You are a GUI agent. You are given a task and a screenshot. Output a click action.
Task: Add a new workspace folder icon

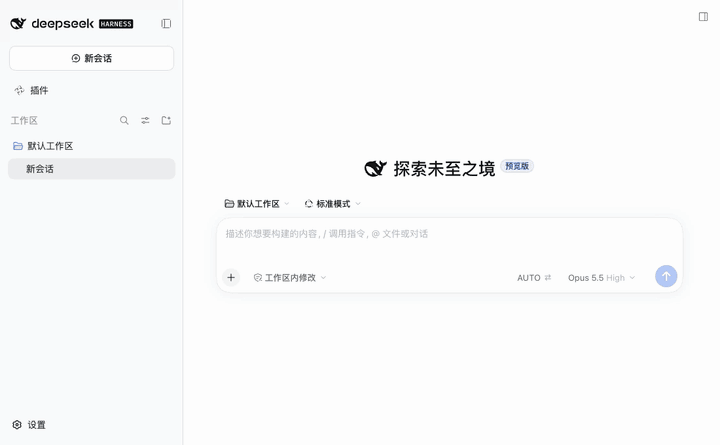[x=166, y=120]
